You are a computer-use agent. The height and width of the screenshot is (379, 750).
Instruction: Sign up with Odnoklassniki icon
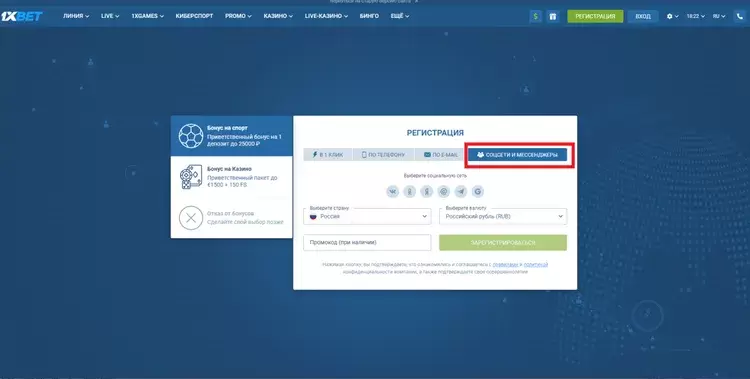click(409, 192)
